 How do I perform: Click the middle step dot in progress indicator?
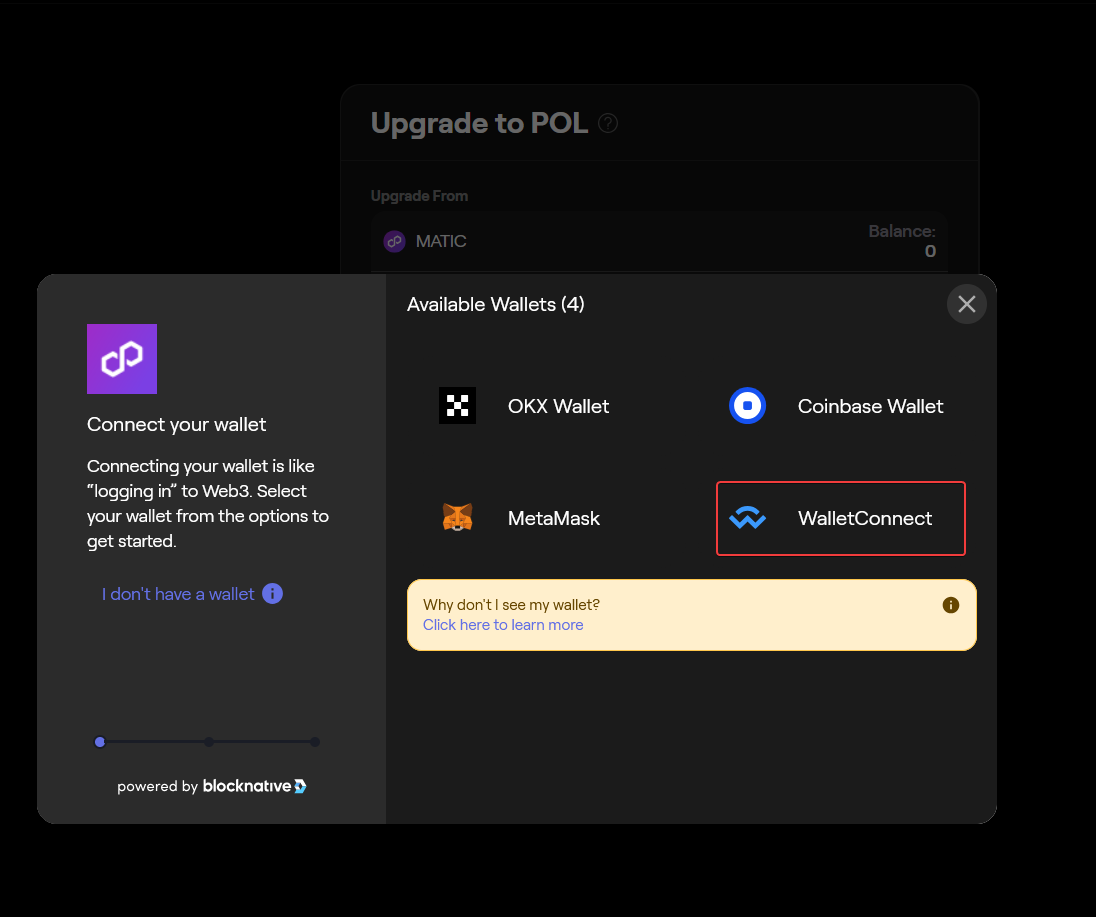(x=209, y=742)
